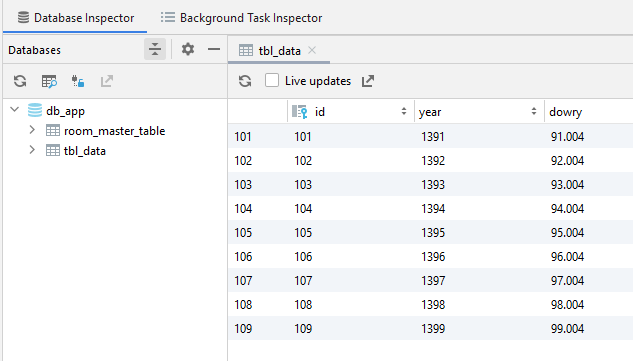Select dowry cell 98.004
This screenshot has width=633, height=361.
589,304
